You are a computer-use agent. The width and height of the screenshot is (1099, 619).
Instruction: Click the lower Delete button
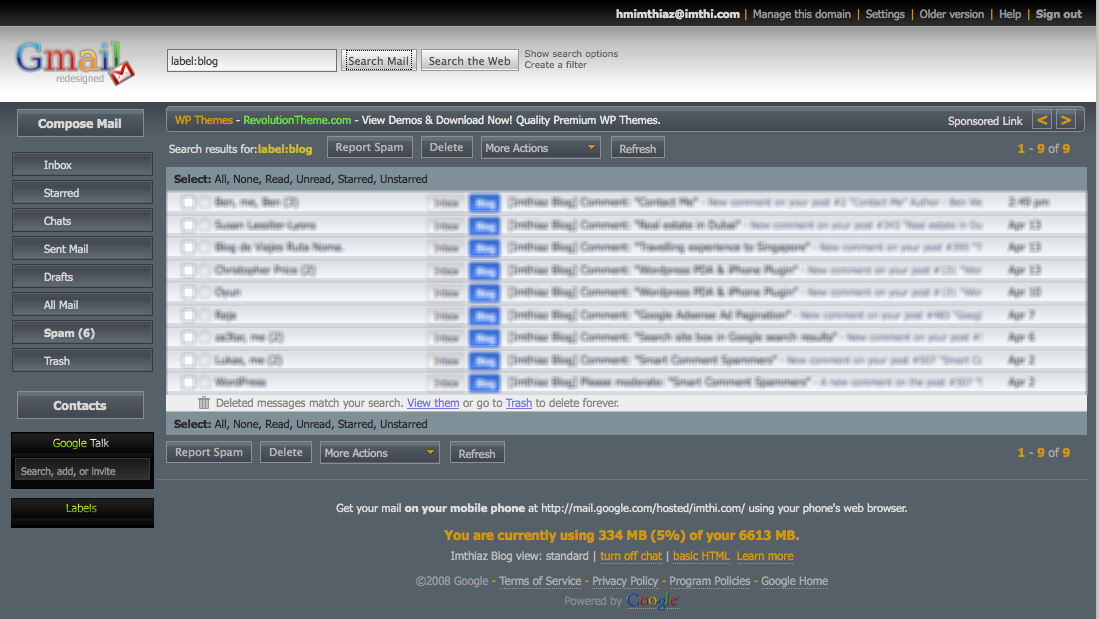coord(286,452)
